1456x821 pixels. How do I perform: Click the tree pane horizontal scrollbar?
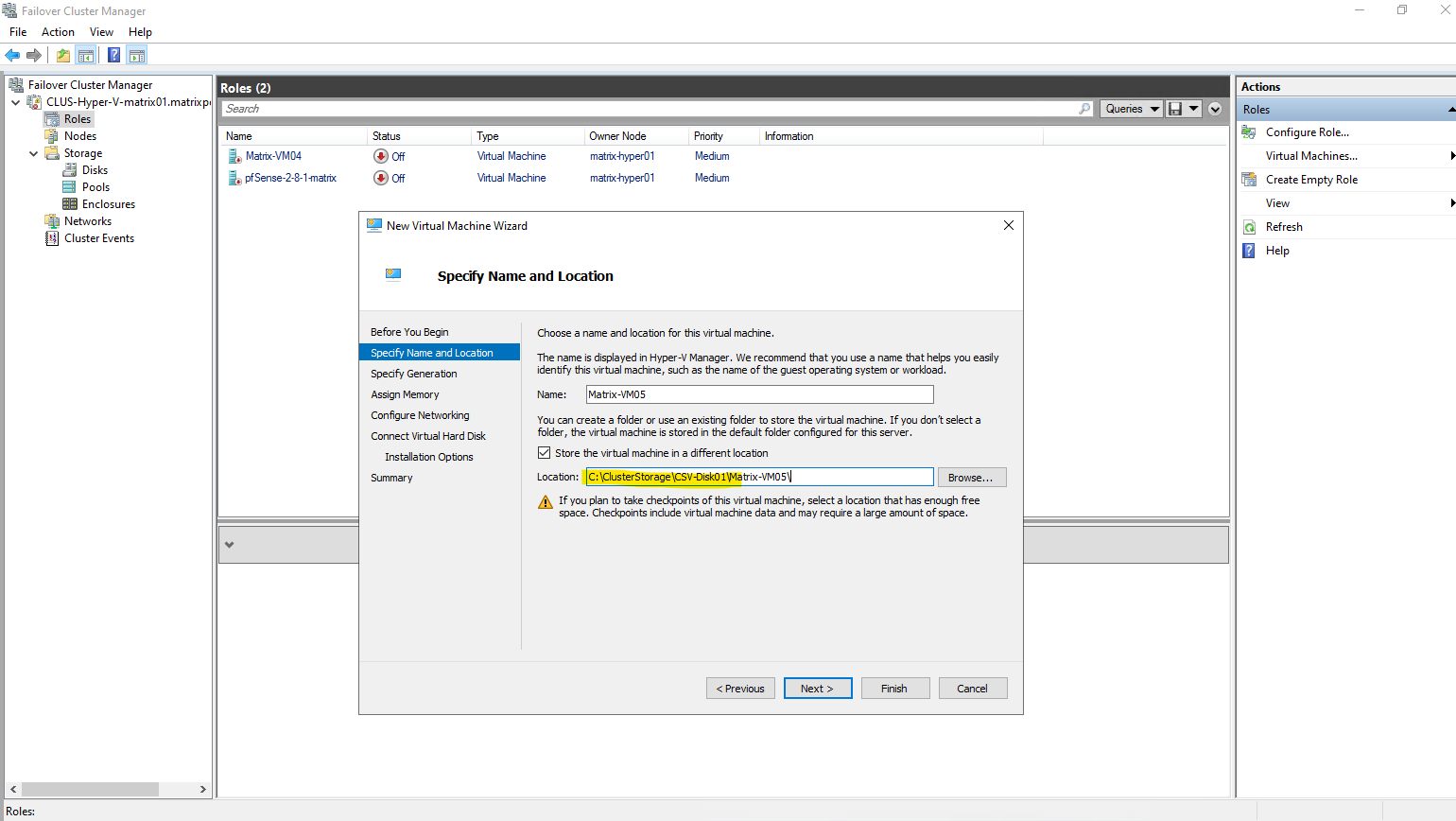tap(108, 789)
